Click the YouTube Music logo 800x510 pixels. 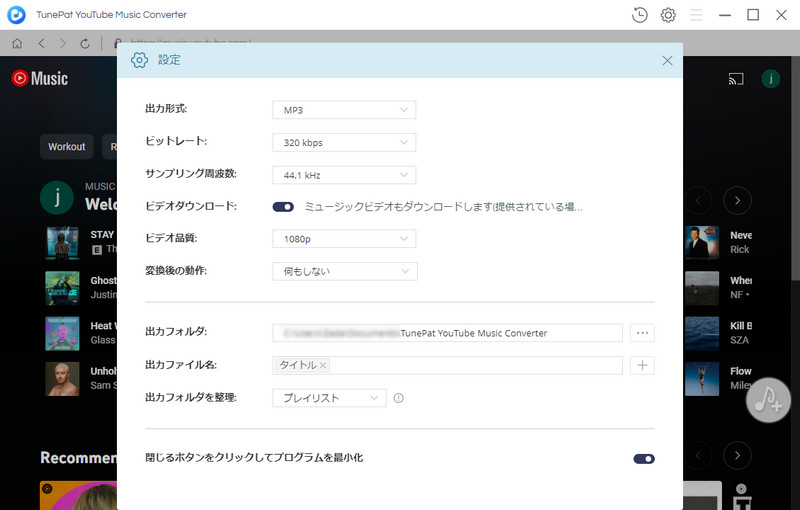tap(40, 78)
